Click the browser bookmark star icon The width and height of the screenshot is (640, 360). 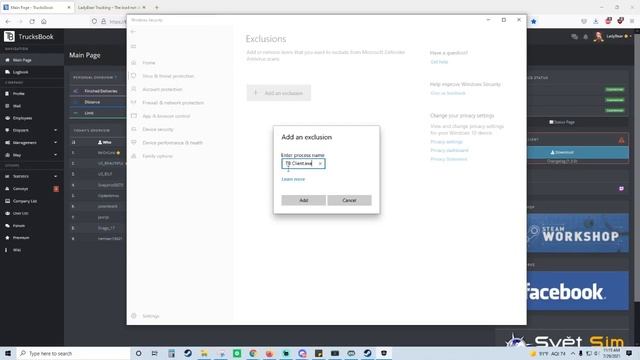[533, 21]
